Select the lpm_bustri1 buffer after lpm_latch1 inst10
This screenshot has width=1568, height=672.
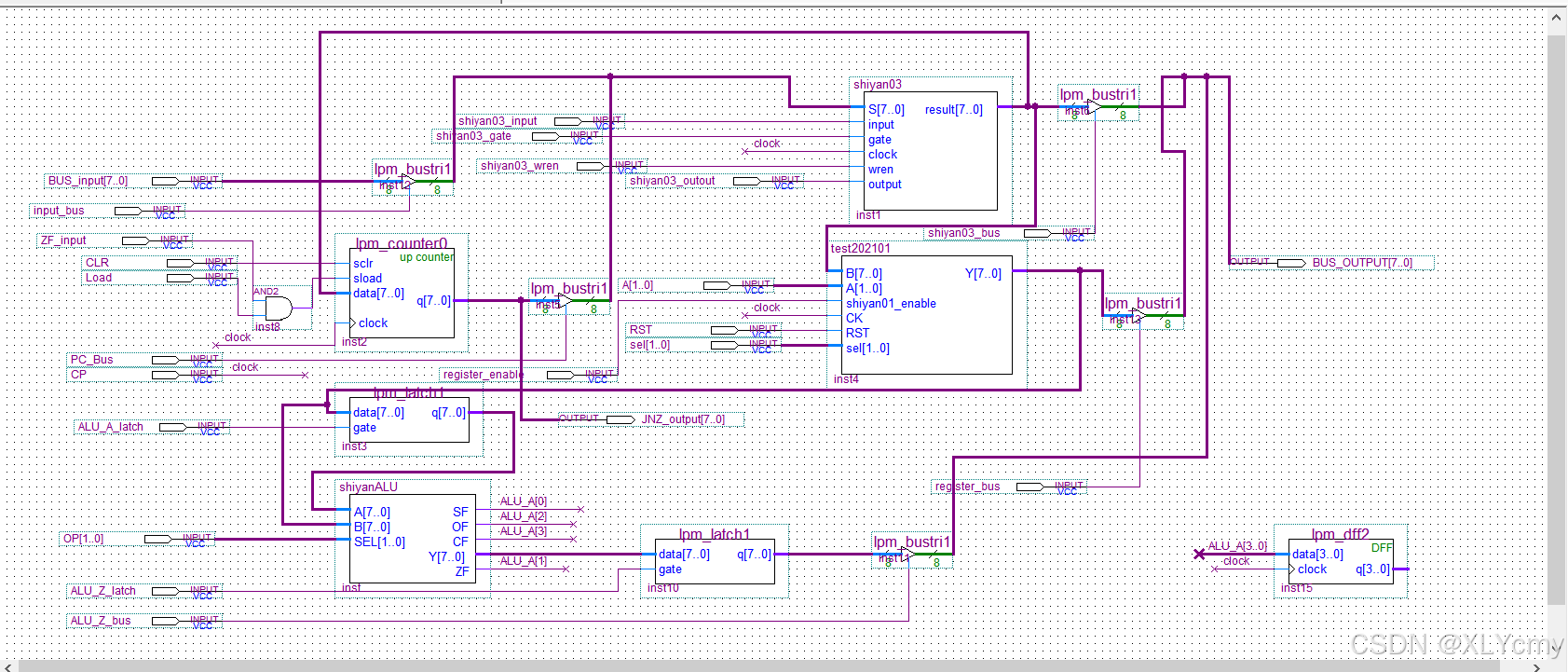point(907,555)
